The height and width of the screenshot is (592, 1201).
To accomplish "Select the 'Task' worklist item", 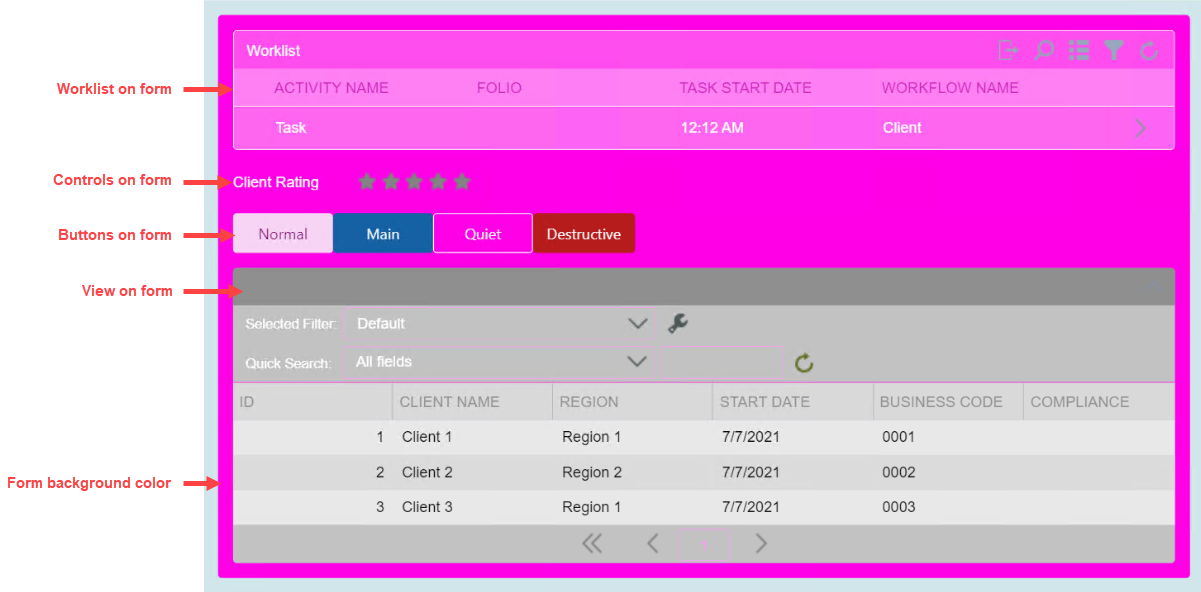I will (x=704, y=128).
